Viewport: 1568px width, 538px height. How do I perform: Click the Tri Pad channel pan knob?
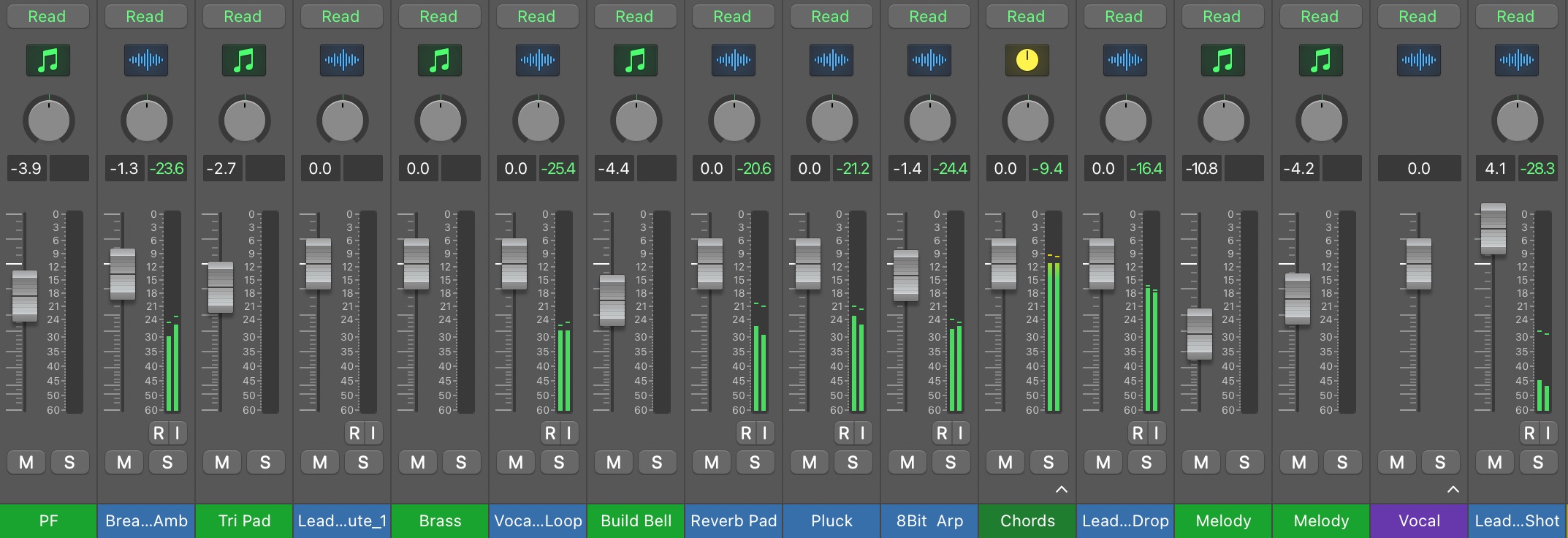244,120
